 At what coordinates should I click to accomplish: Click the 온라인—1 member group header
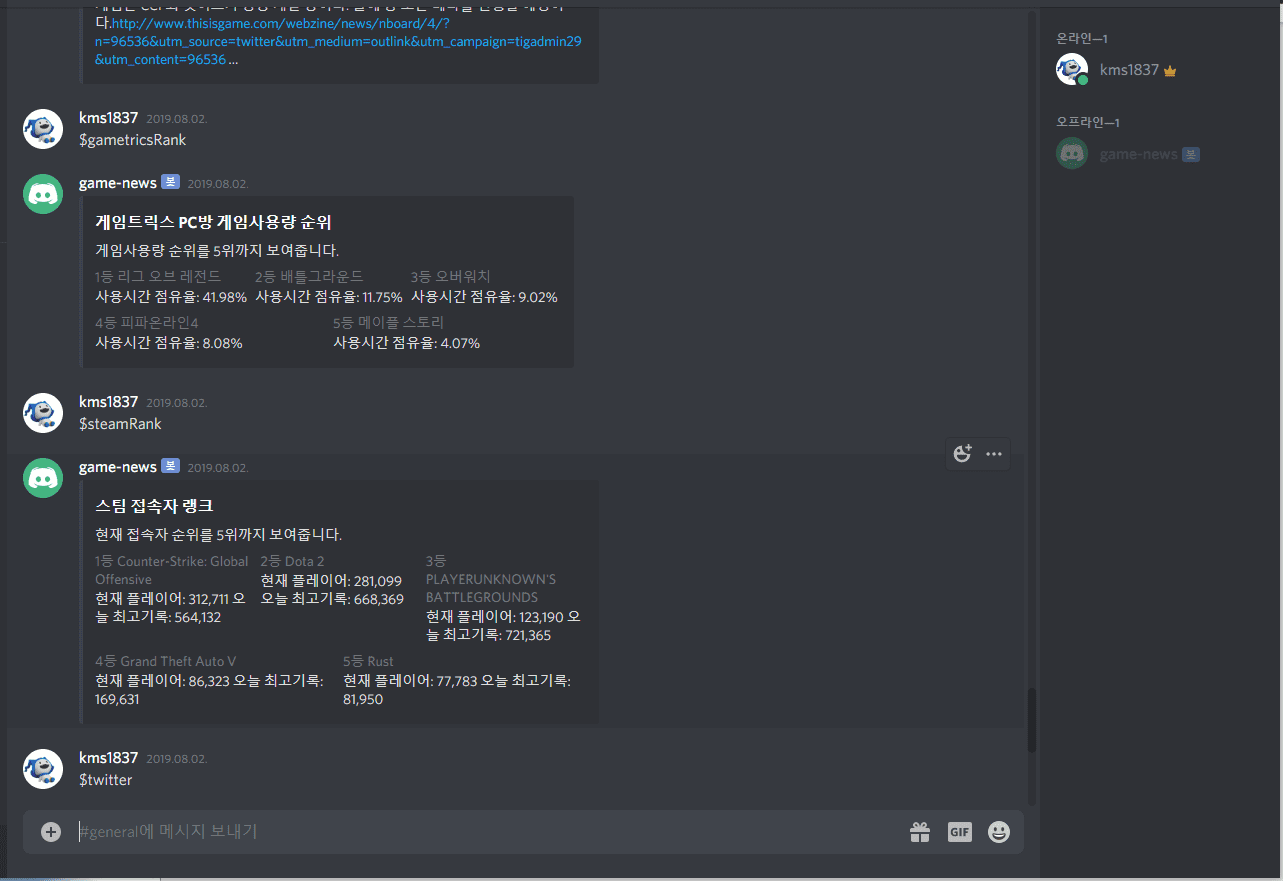[1082, 38]
